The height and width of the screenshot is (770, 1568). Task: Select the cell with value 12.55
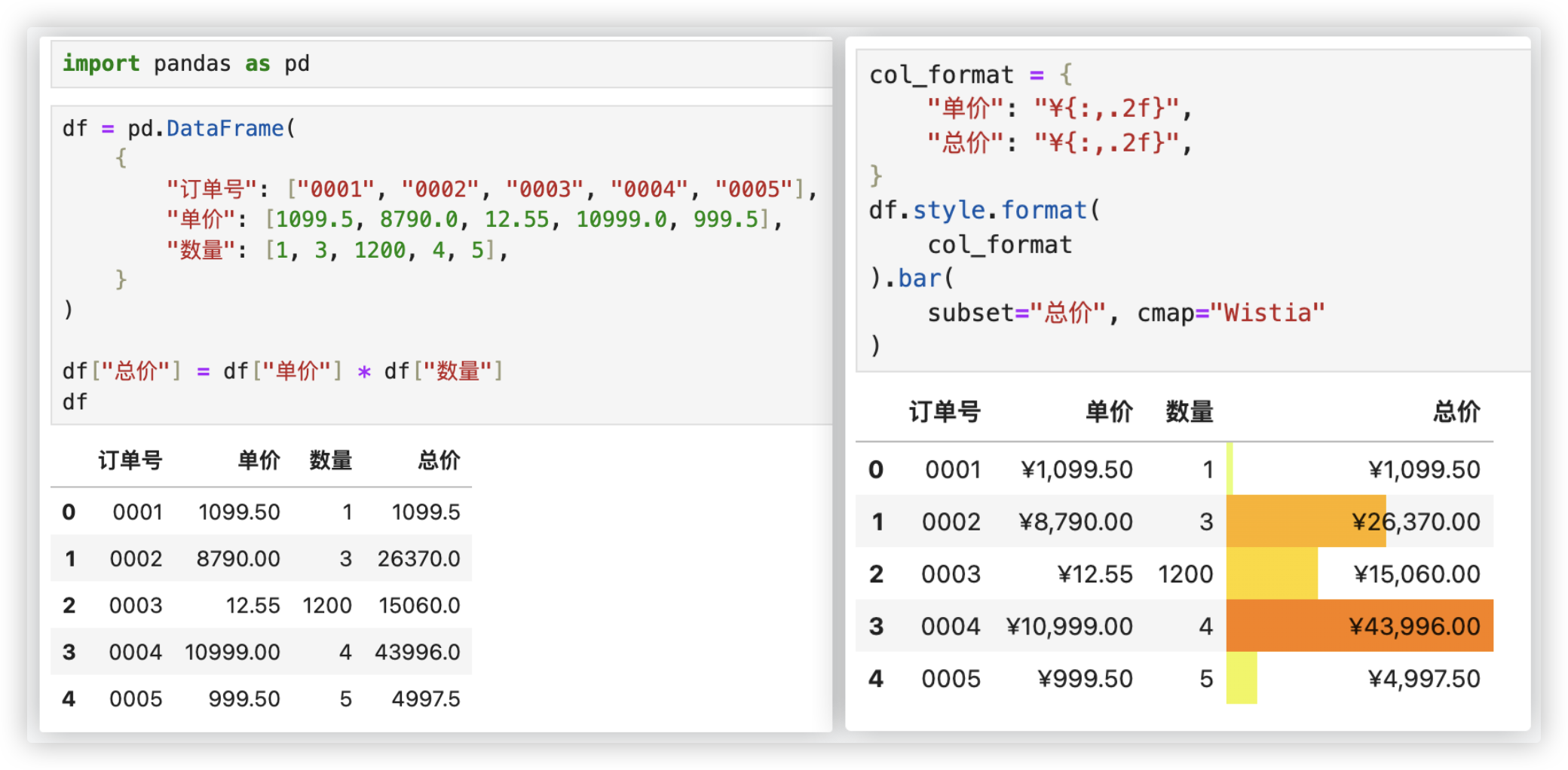pos(253,606)
